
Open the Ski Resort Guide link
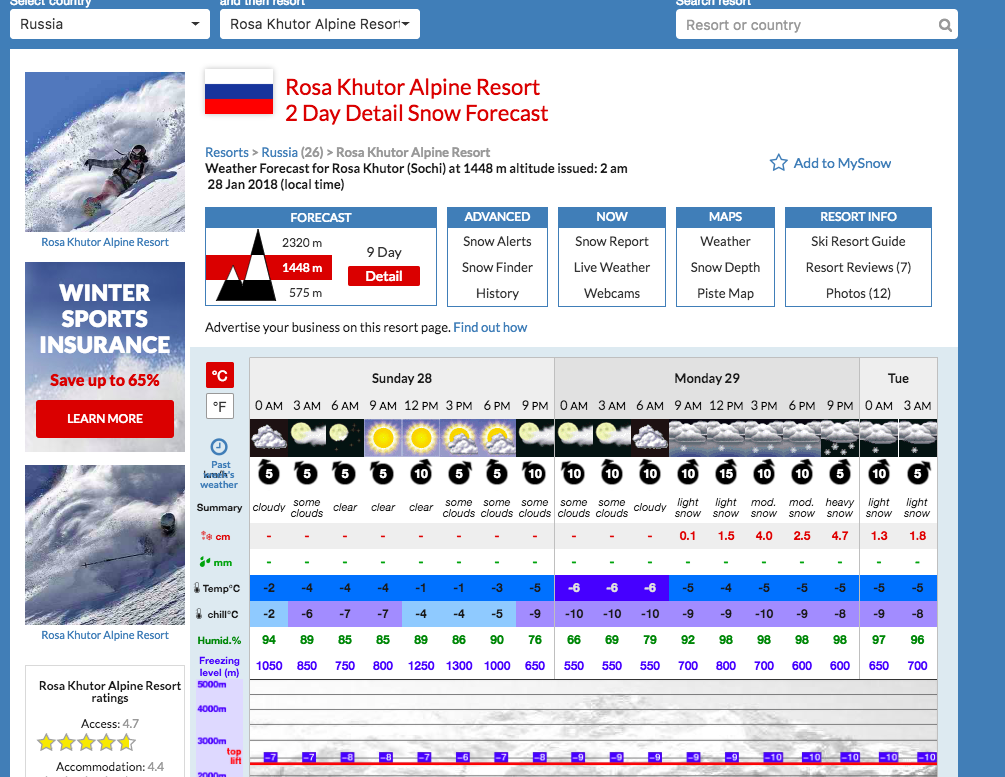tap(858, 241)
